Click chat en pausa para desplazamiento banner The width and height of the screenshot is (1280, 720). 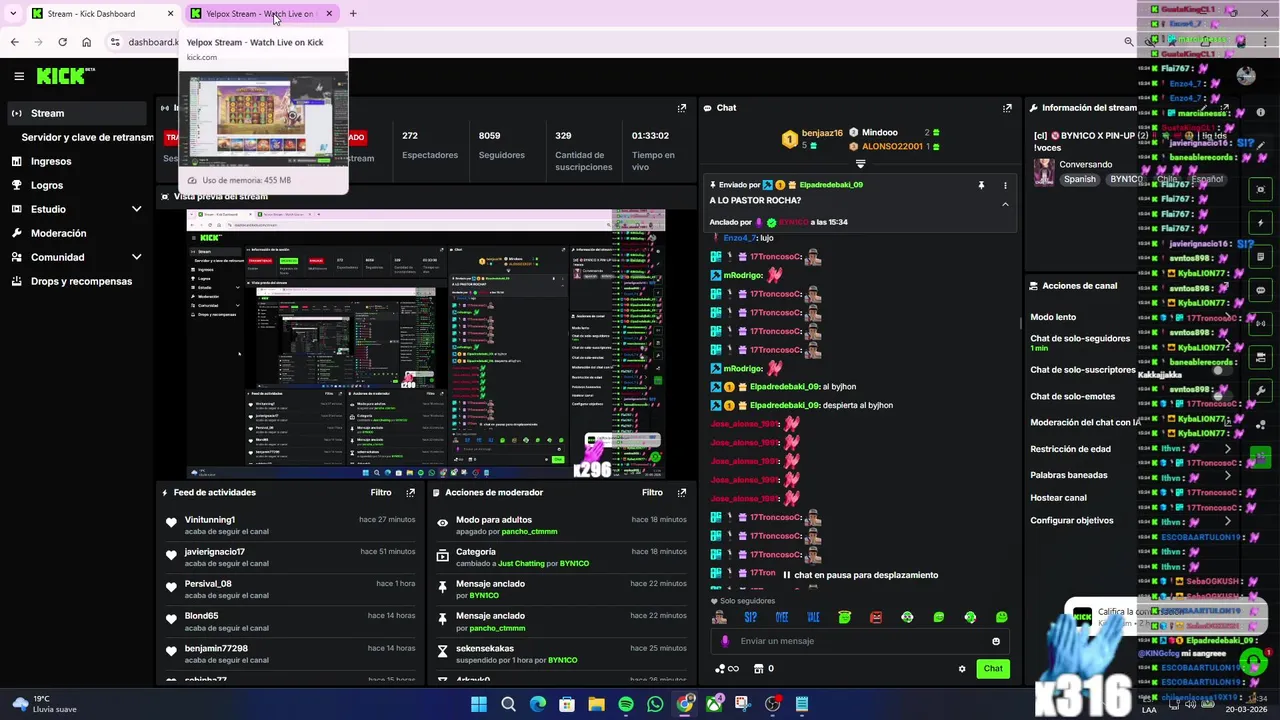[861, 575]
